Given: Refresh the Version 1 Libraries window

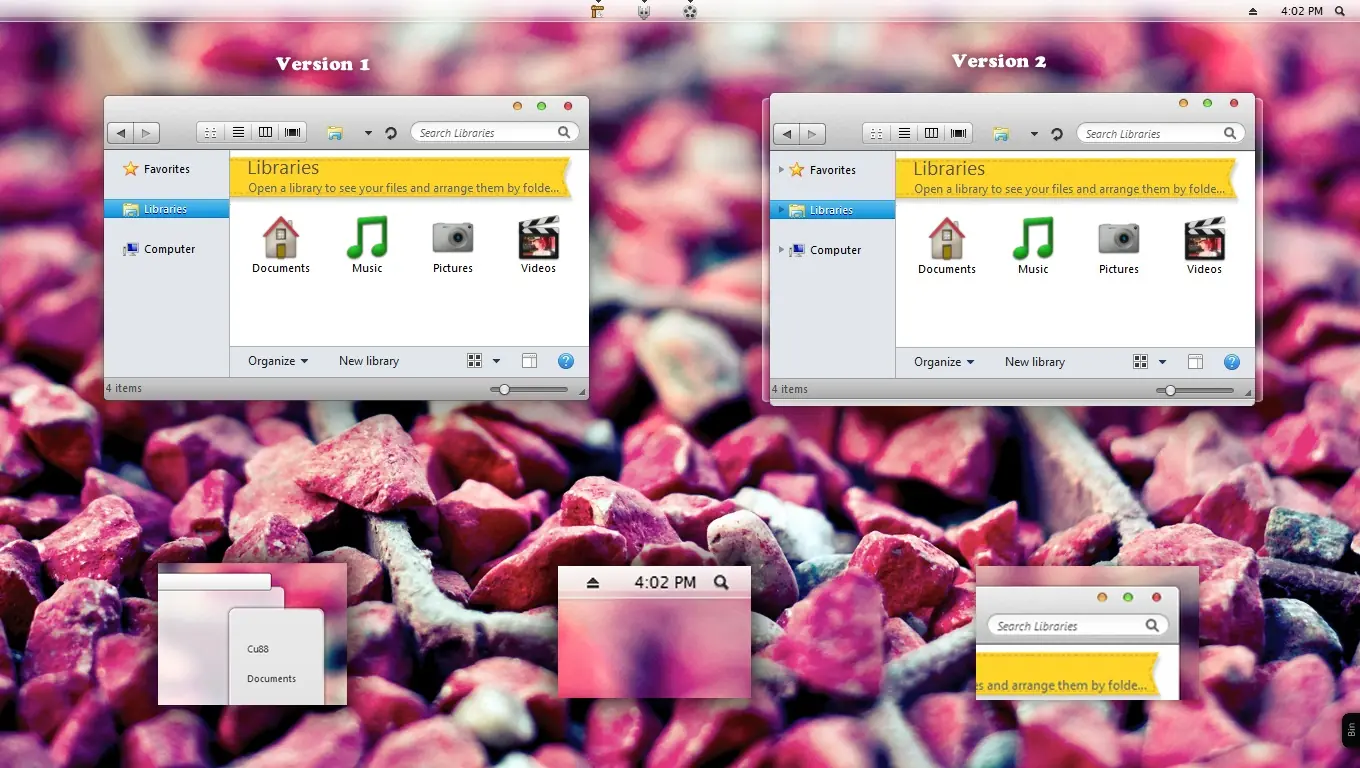Looking at the screenshot, I should coord(391,133).
